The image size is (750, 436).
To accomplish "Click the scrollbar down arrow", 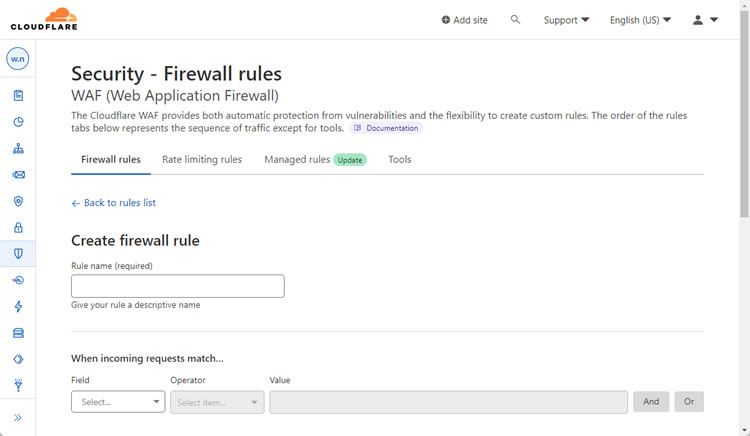I will pos(744,431).
